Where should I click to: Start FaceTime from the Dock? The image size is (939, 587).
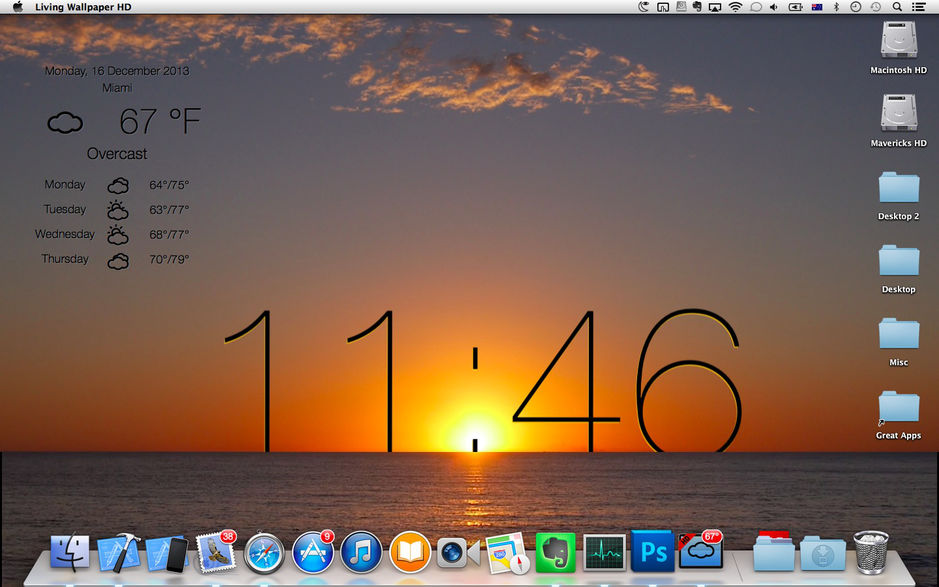point(457,550)
